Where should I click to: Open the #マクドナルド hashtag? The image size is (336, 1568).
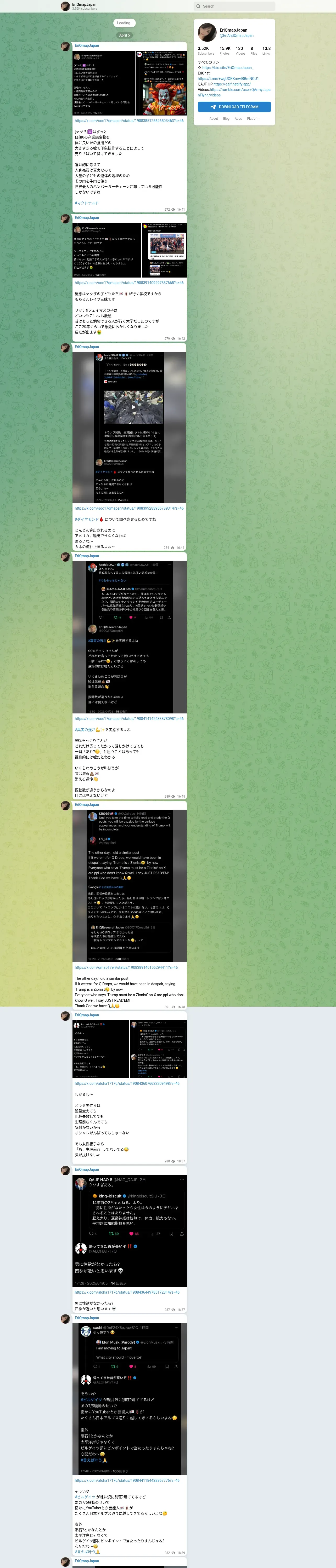coord(87,203)
